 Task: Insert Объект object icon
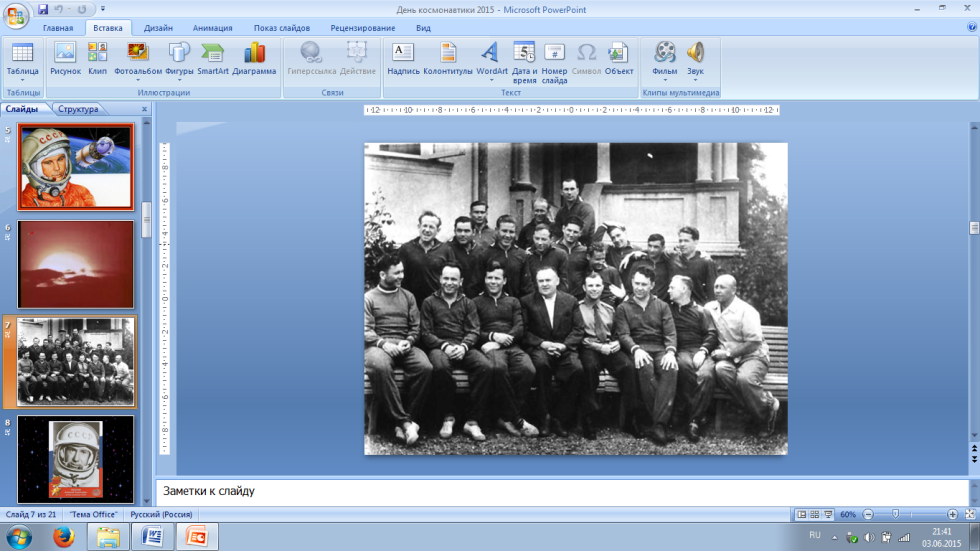[x=619, y=59]
